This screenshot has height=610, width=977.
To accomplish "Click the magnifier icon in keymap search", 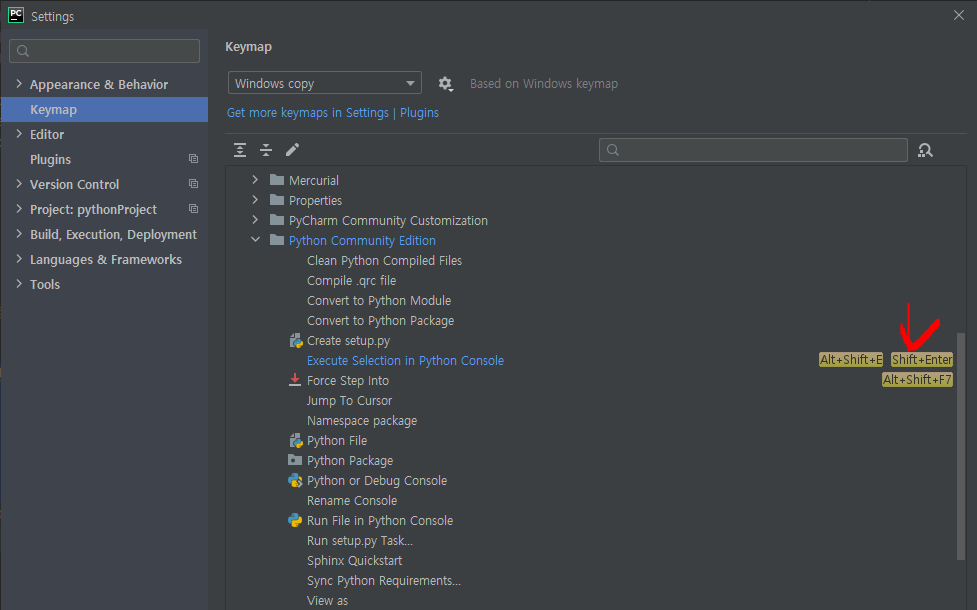I will 613,150.
